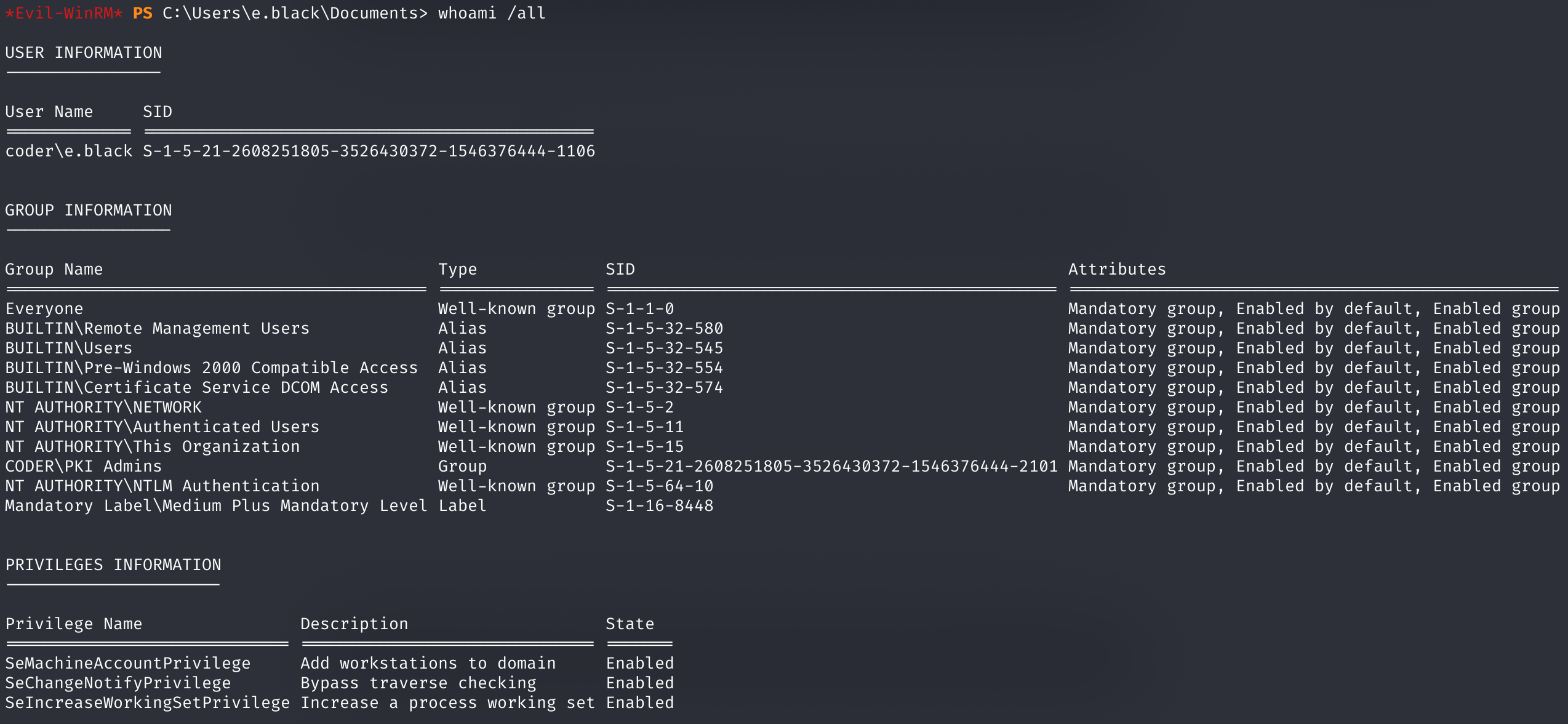Click the PKI Admins SID ending in 2101

click(x=832, y=466)
